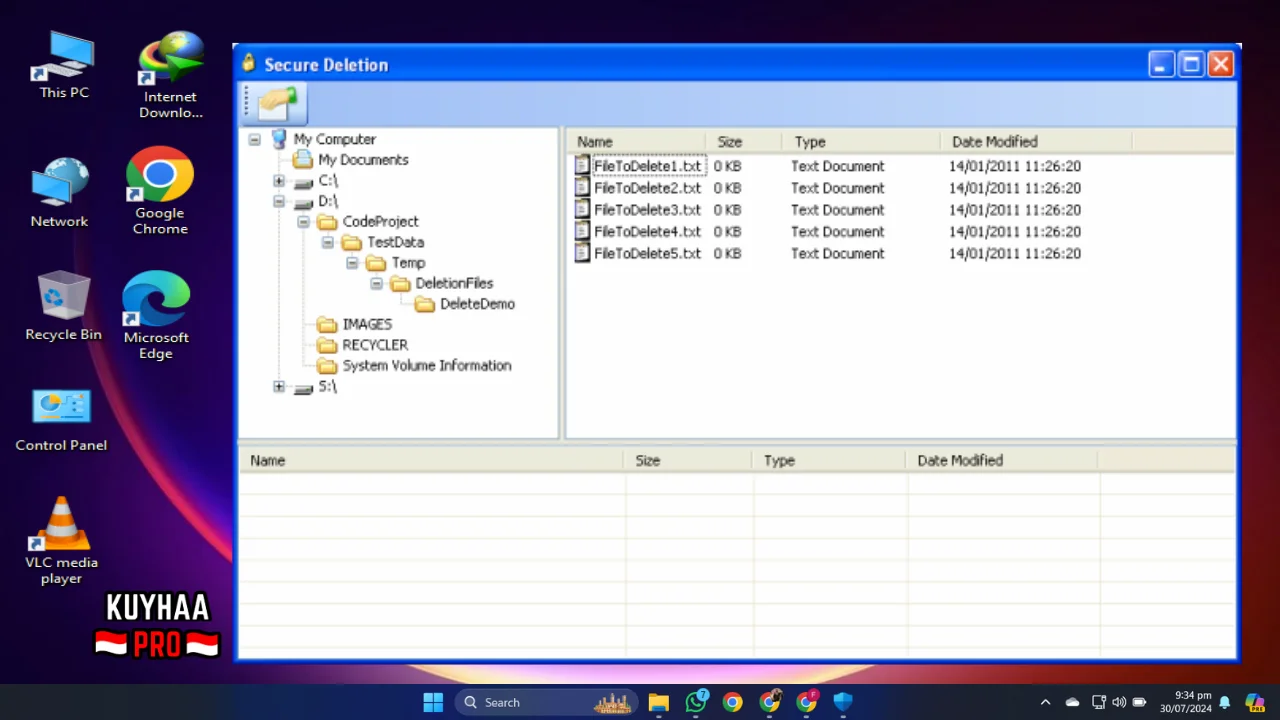Select FileToDelete4.txt in the file list
Image resolution: width=1280 pixels, height=720 pixels.
(648, 232)
